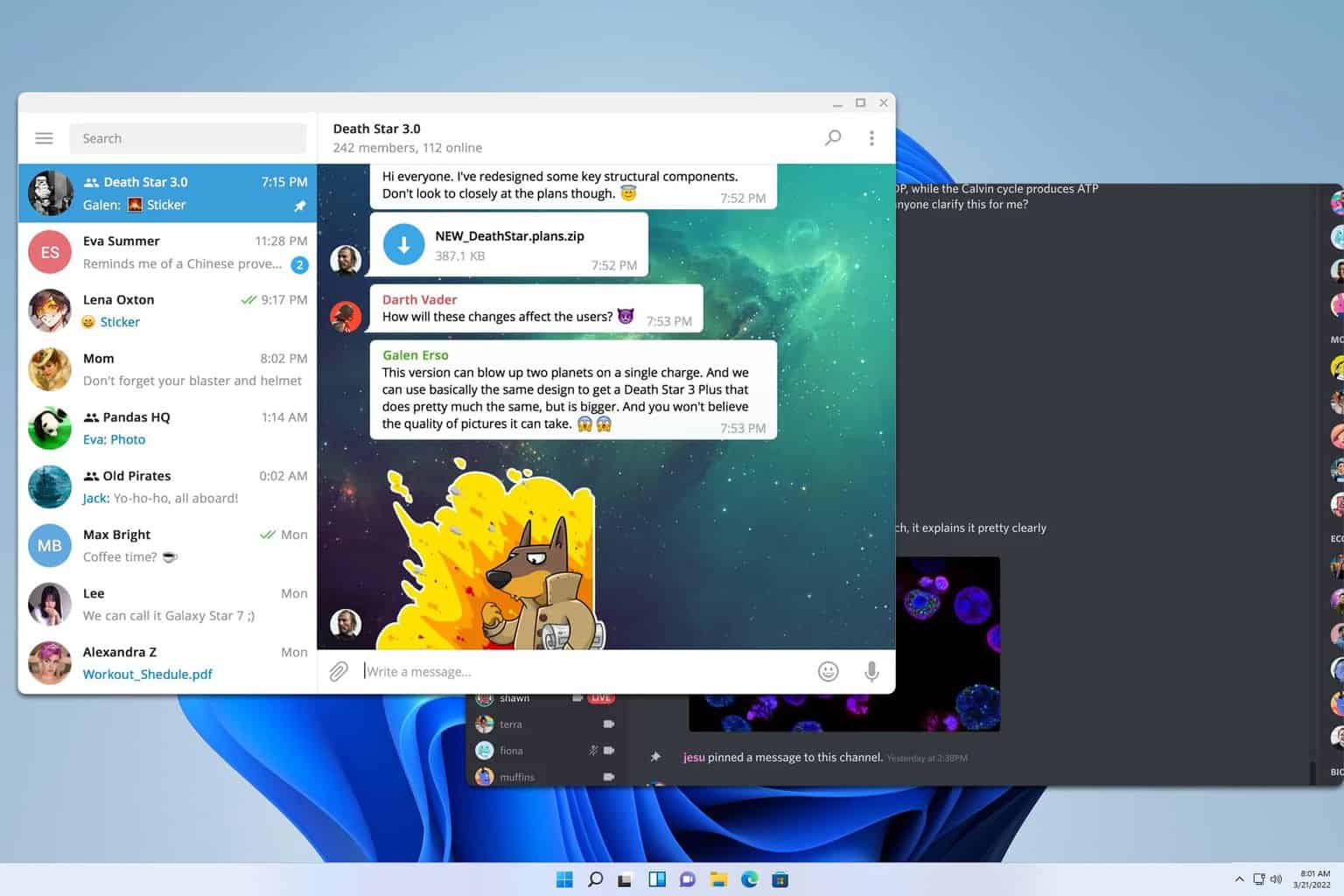This screenshot has height=896, width=1344.
Task: Launch Teams Chat from the taskbar
Action: [687, 879]
